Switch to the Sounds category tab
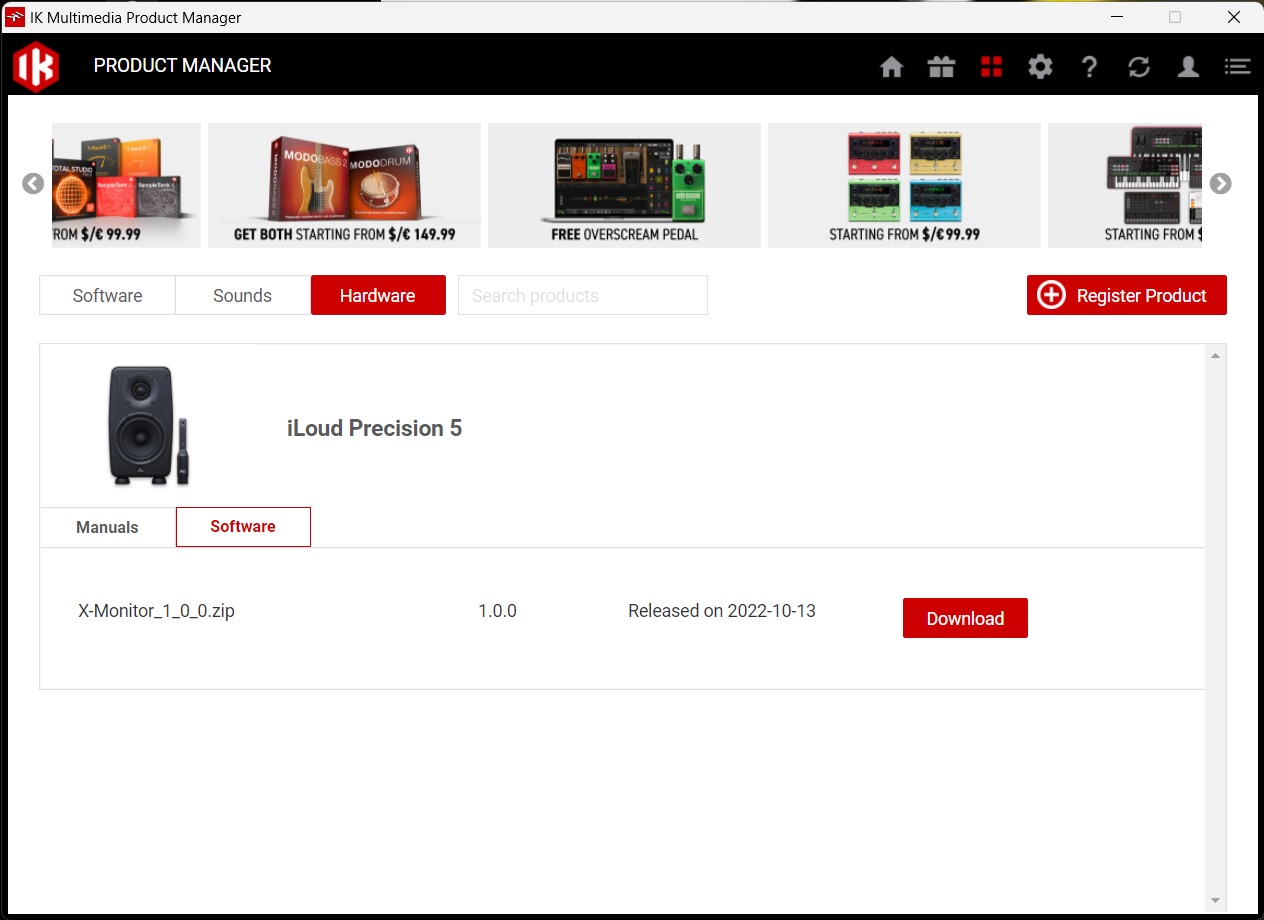This screenshot has height=920, width=1264. point(242,296)
